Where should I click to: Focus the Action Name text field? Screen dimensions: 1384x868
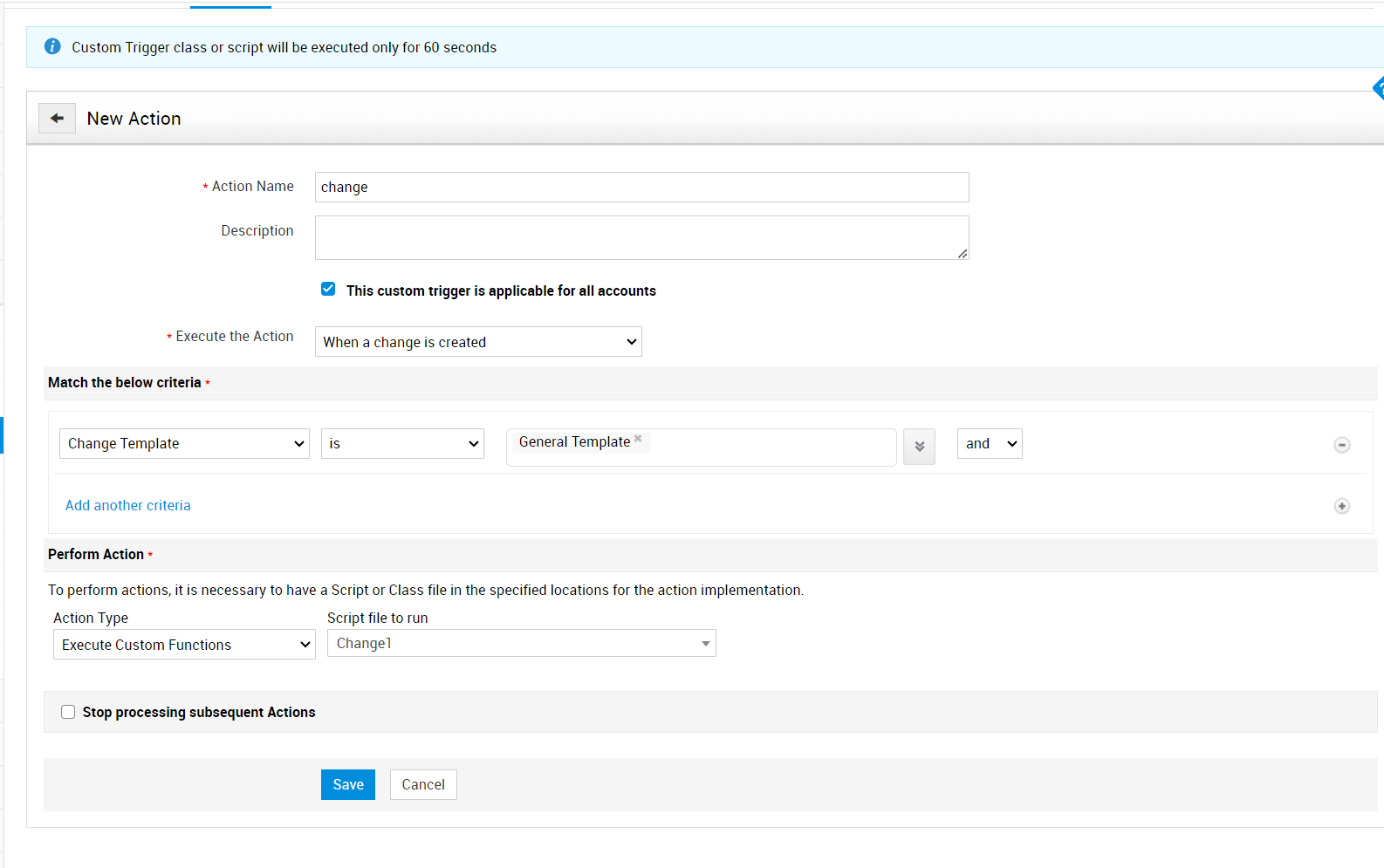[641, 187]
